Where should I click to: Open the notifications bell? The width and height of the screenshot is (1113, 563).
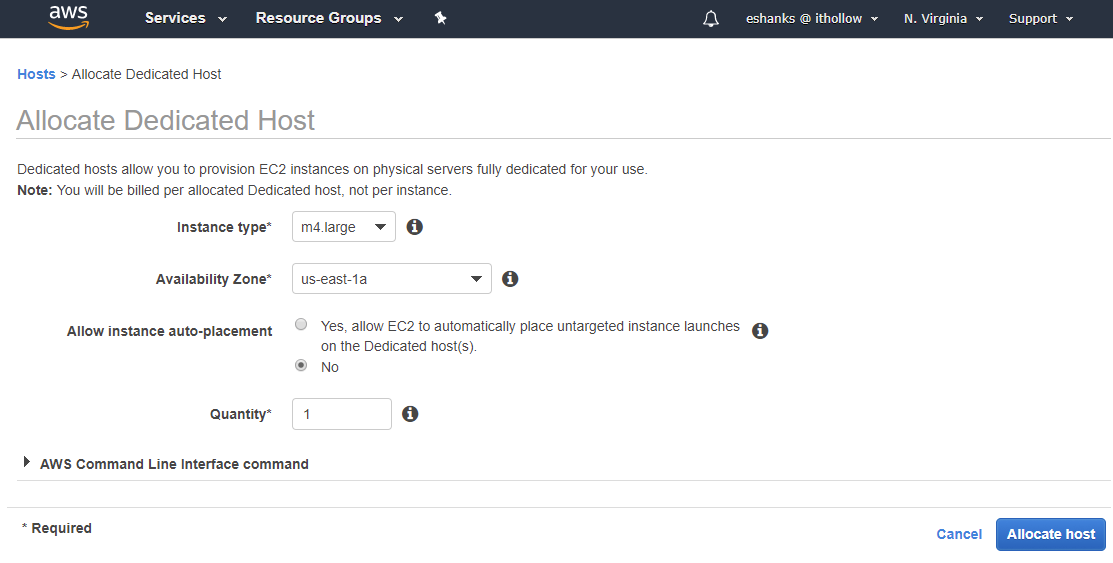(711, 19)
